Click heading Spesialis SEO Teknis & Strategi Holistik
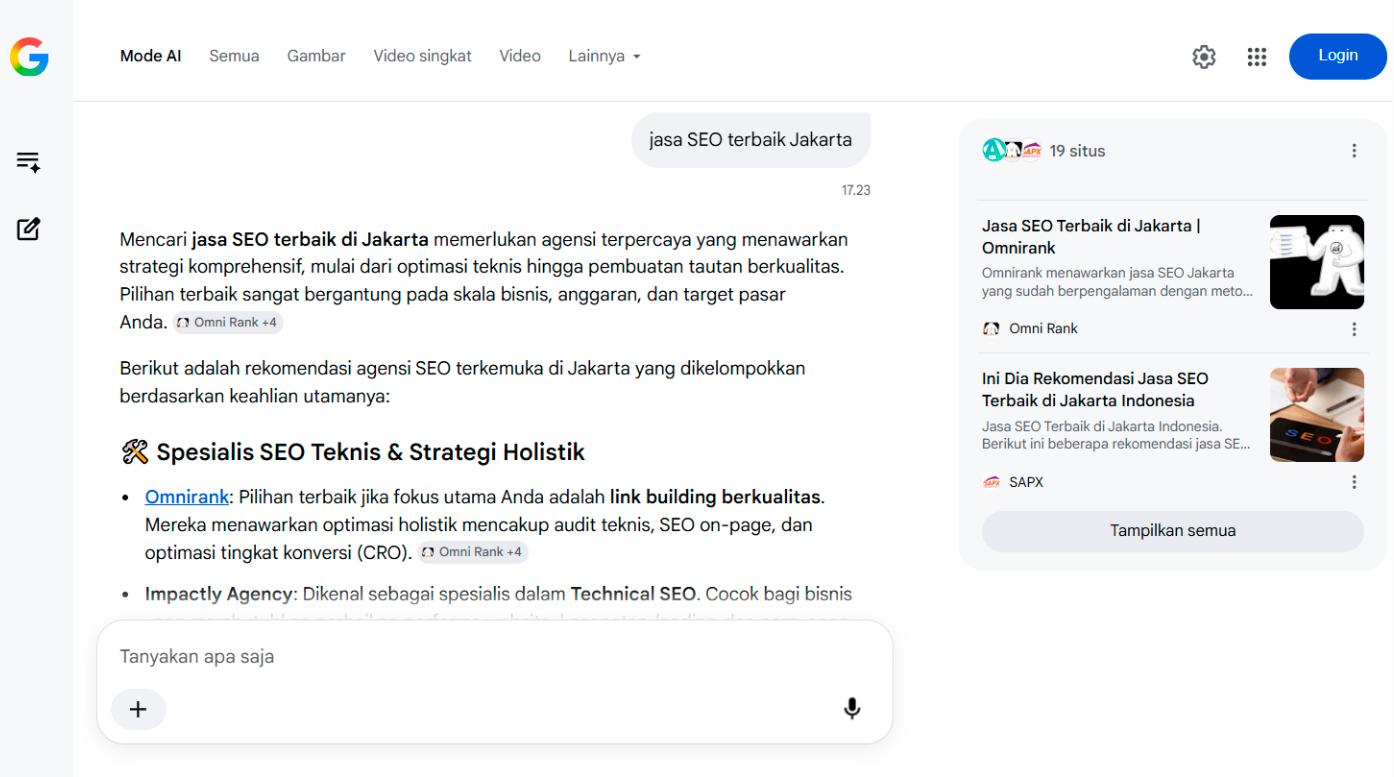The image size is (1394, 777). point(370,452)
